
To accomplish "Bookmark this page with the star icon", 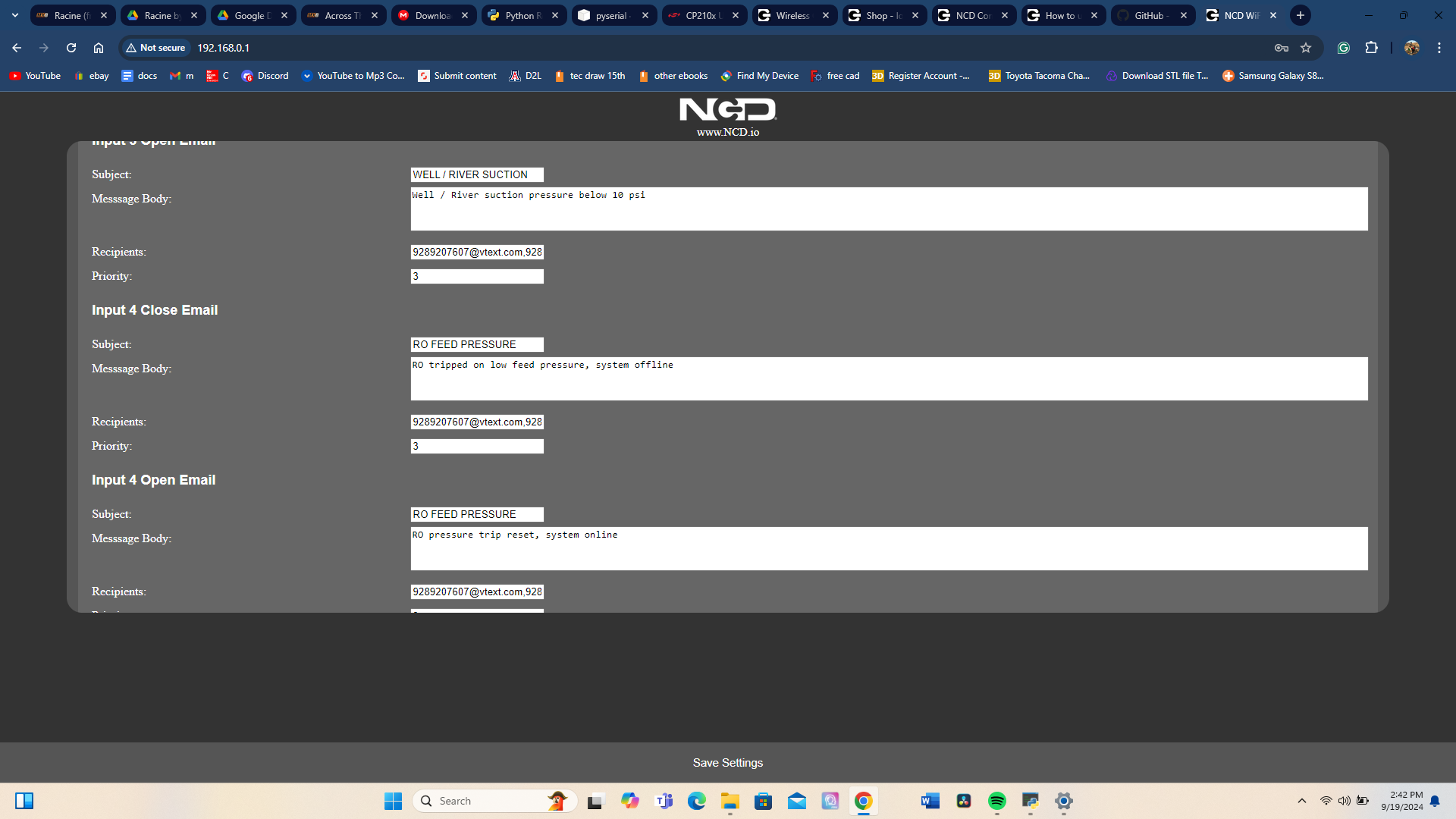I will click(1306, 48).
